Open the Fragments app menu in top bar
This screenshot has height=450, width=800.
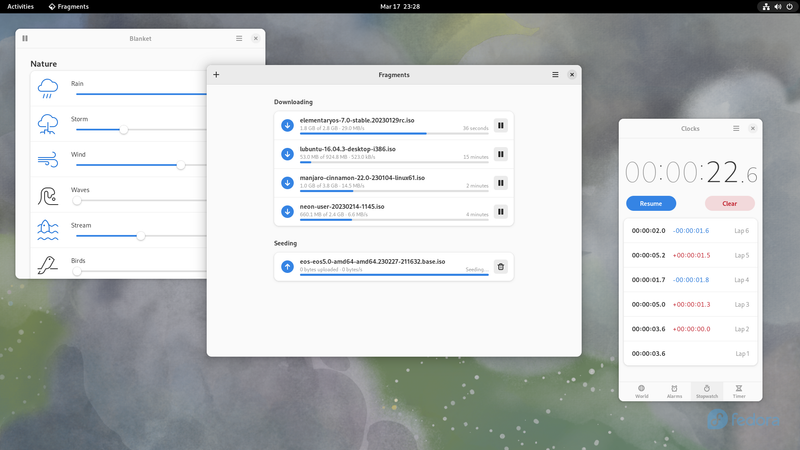(x=68, y=7)
